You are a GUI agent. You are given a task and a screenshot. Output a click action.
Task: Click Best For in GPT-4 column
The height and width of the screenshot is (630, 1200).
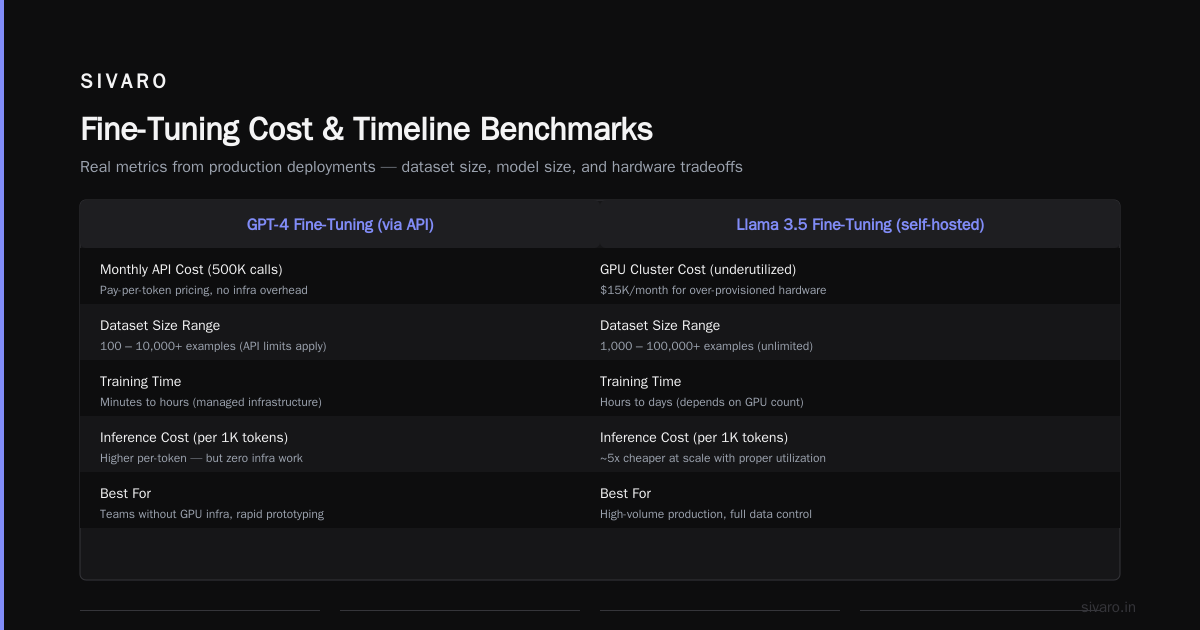point(126,493)
